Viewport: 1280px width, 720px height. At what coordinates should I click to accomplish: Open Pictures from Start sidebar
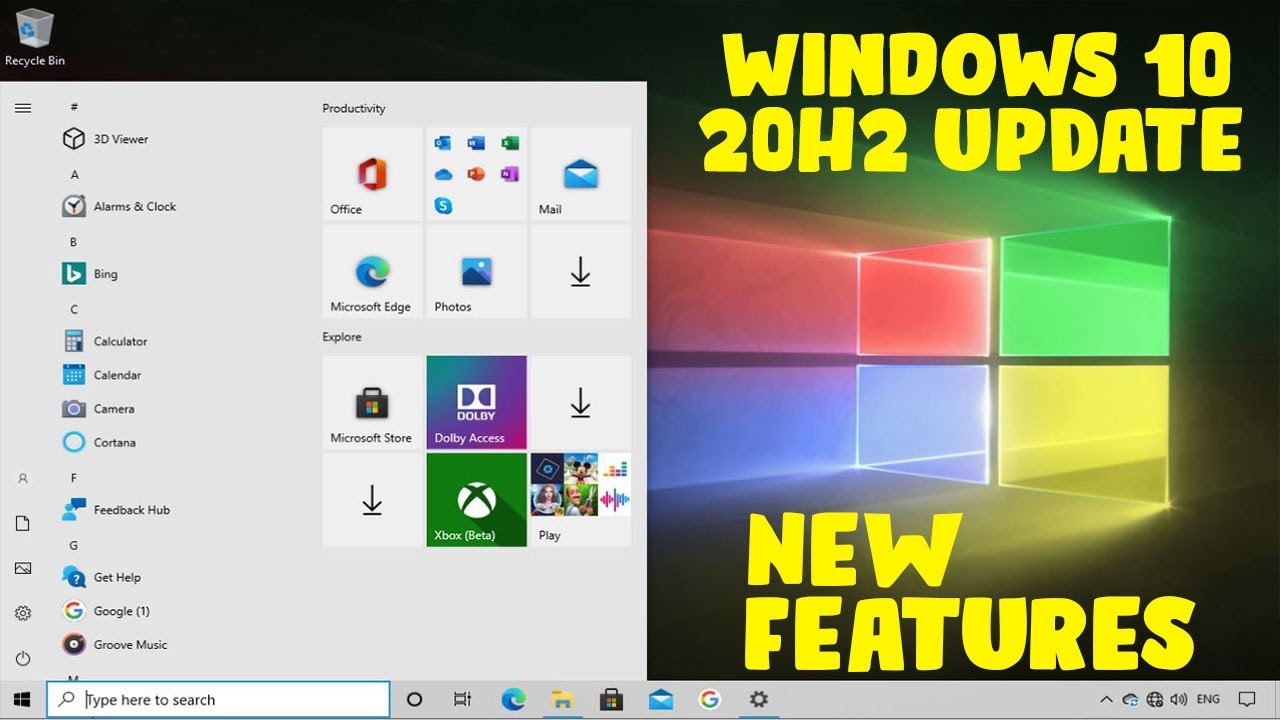(x=23, y=568)
